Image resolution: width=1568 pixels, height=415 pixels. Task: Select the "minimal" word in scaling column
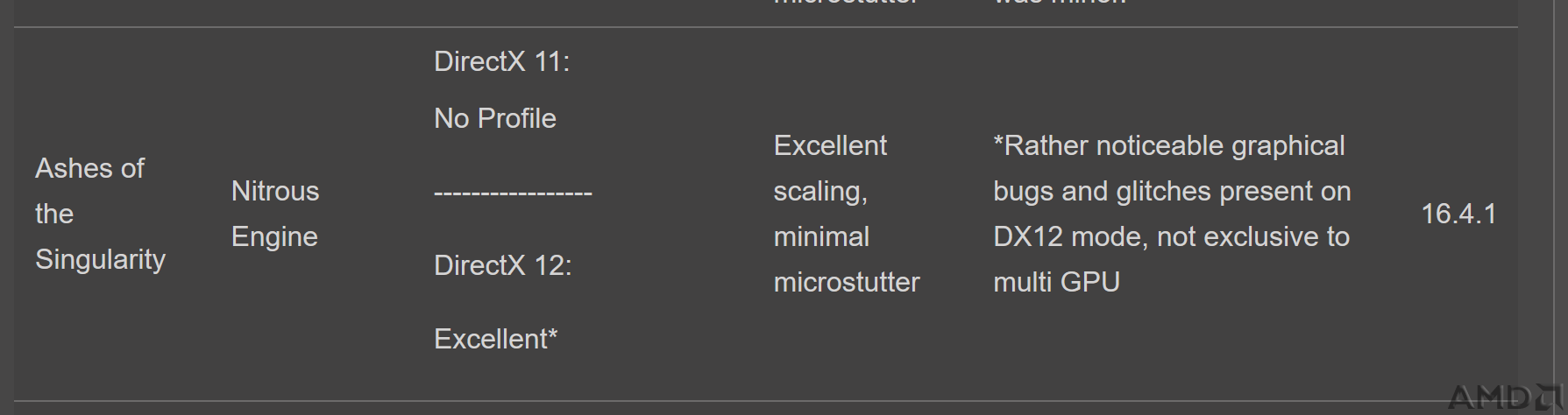pyautogui.click(x=821, y=236)
